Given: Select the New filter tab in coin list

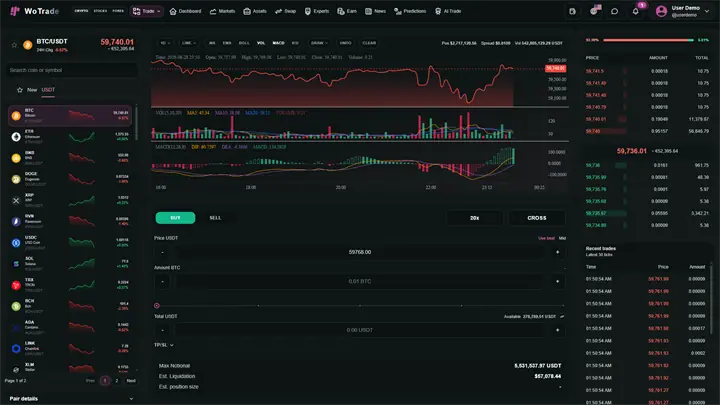Looking at the screenshot, I should click(x=32, y=90).
